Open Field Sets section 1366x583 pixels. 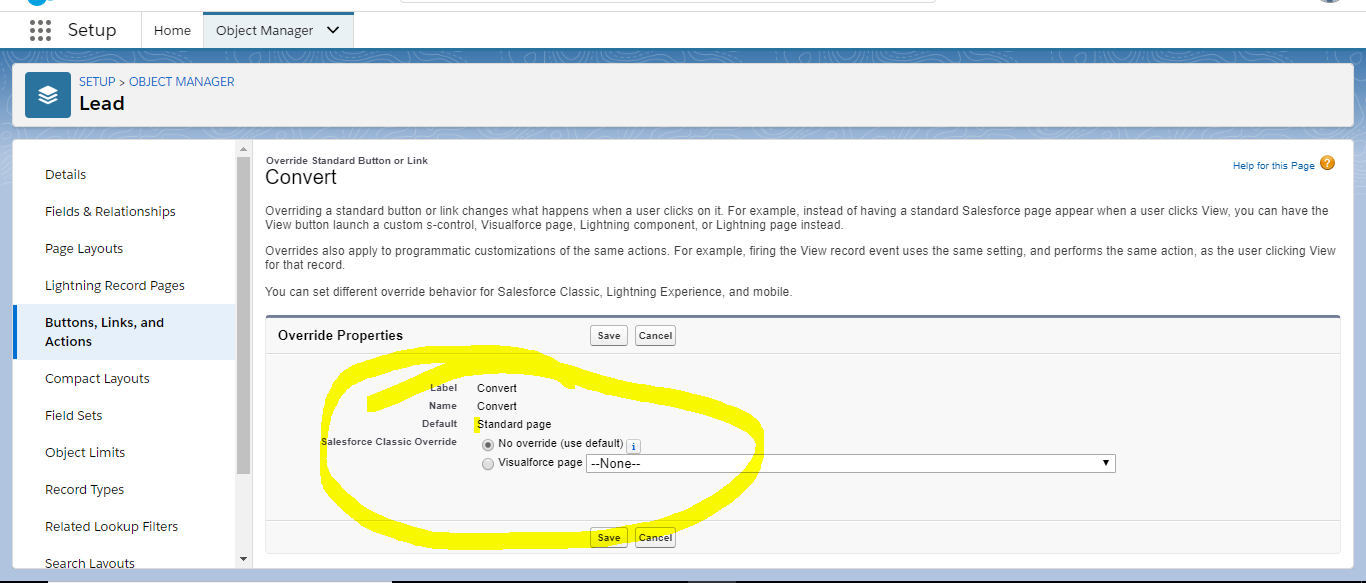(x=74, y=415)
